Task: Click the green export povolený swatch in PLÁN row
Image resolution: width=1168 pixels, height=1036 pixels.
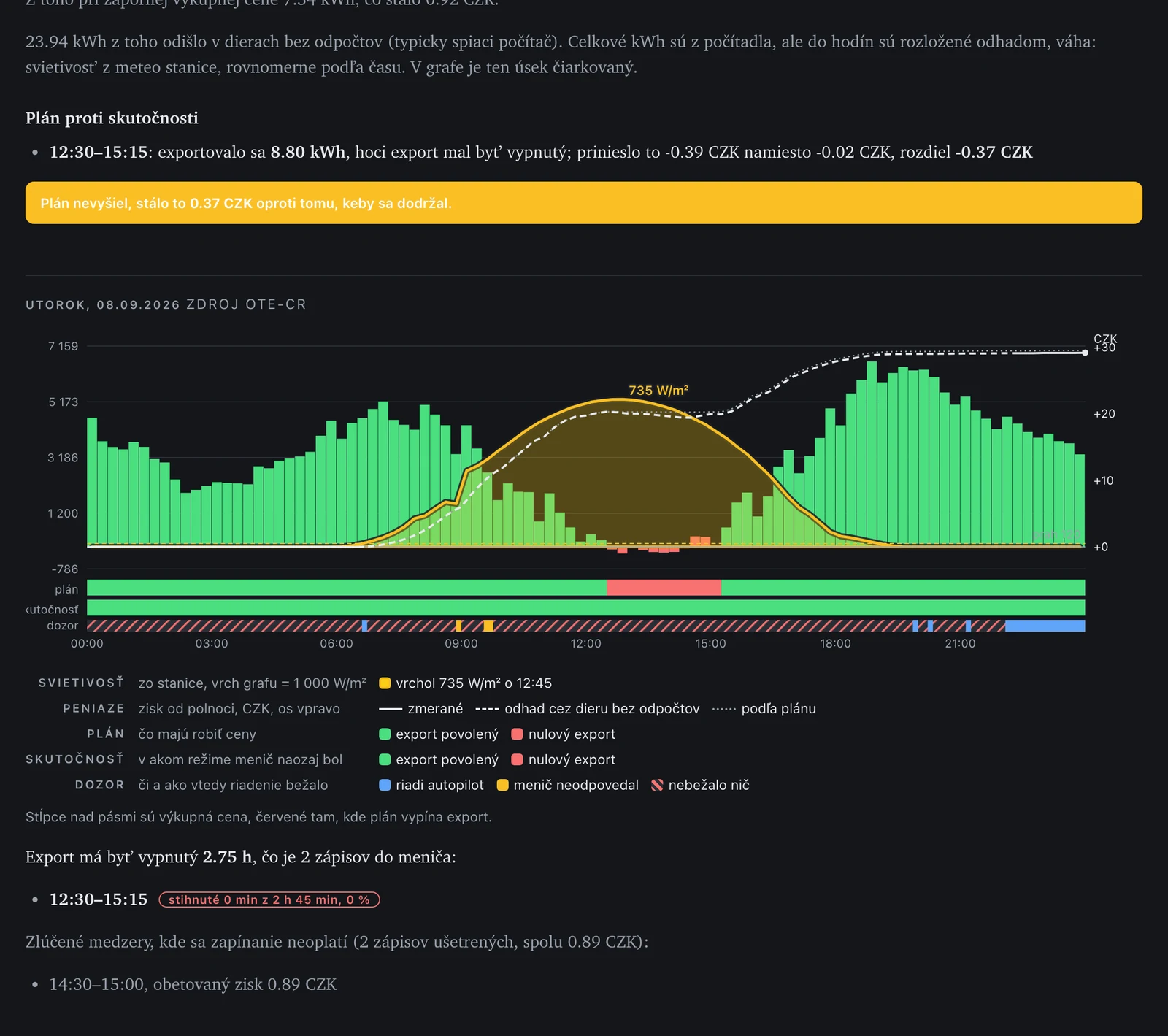Action: pos(385,734)
